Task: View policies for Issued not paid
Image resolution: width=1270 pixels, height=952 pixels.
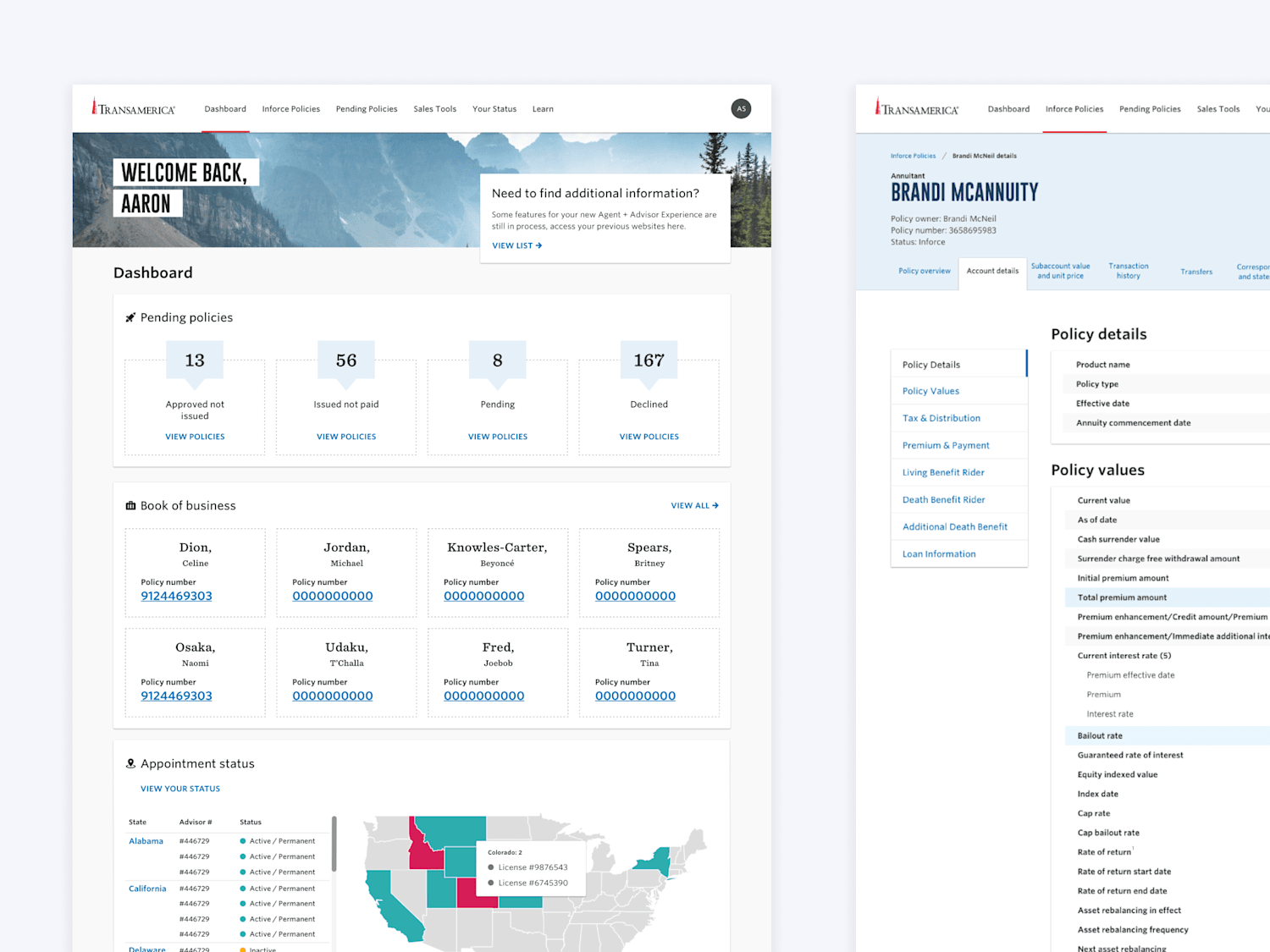Action: [346, 437]
